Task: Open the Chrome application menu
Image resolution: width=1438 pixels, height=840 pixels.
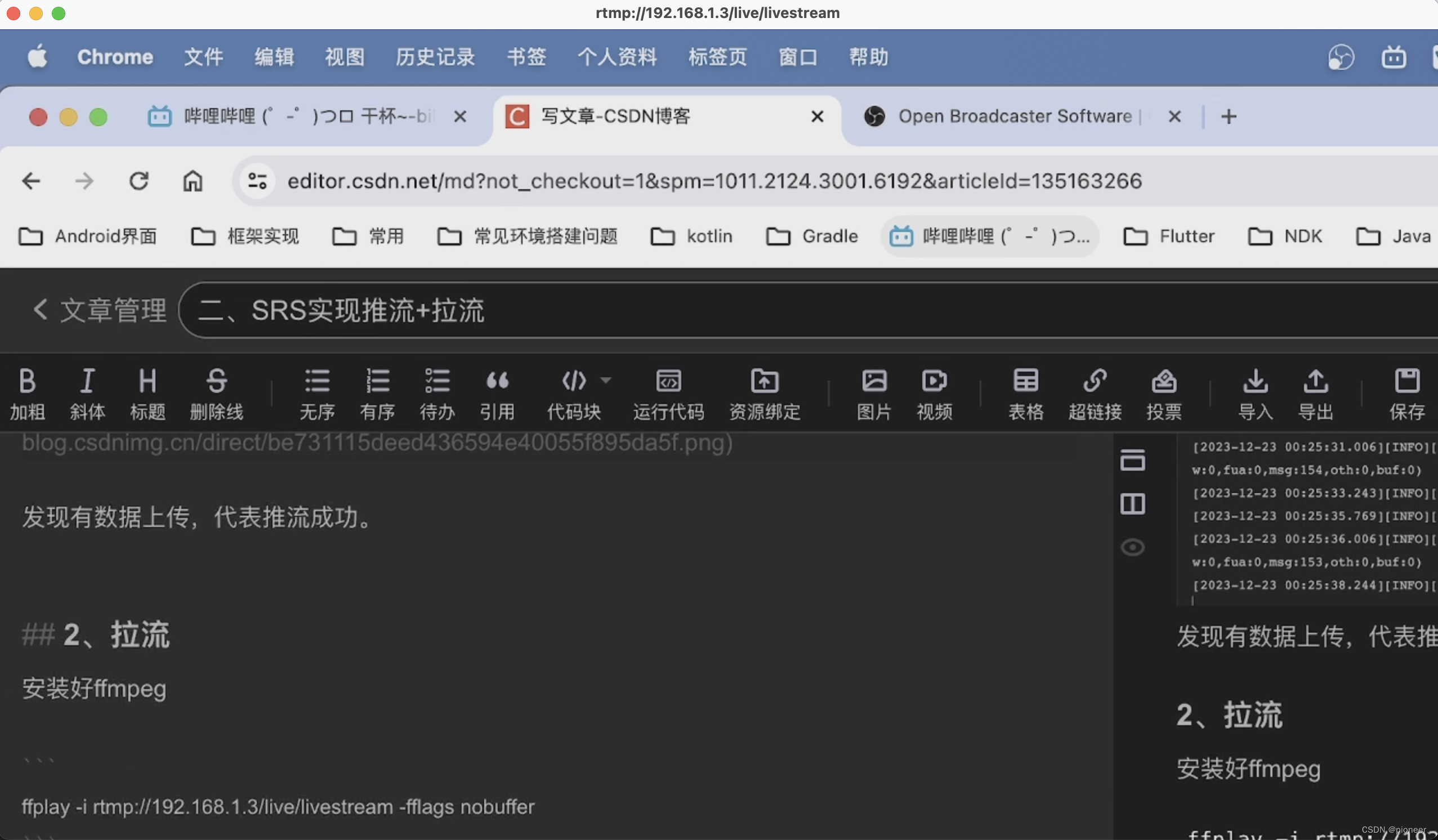Action: click(115, 57)
